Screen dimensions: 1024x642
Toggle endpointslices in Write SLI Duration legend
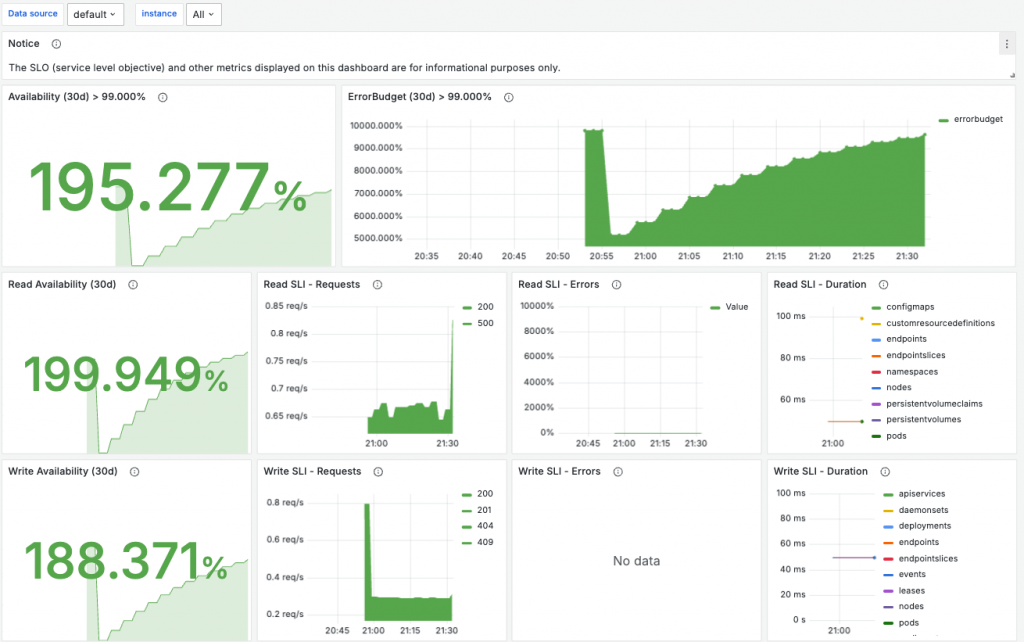[x=928, y=558]
